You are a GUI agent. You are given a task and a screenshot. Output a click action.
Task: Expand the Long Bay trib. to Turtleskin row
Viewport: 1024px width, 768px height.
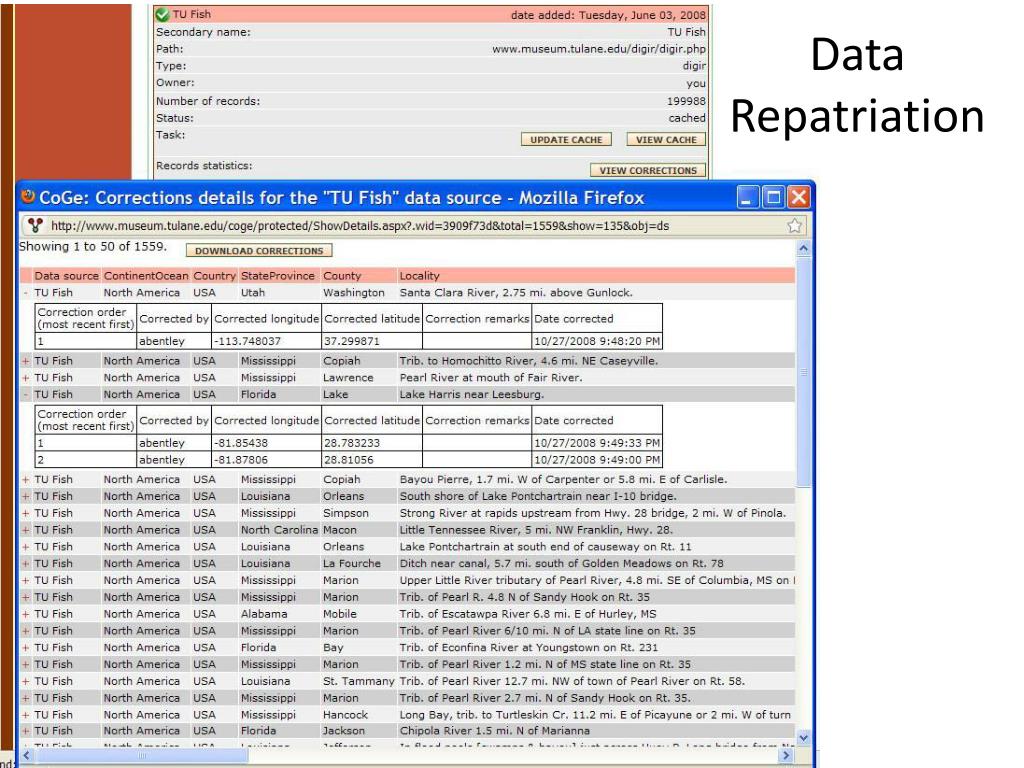click(x=26, y=715)
